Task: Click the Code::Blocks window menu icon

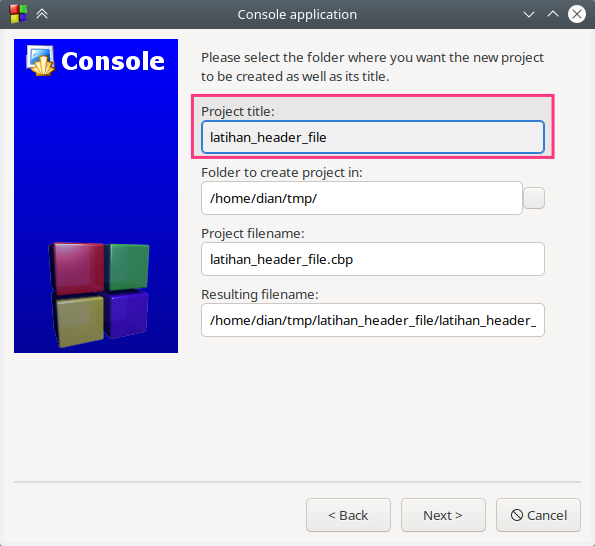Action: [x=19, y=14]
